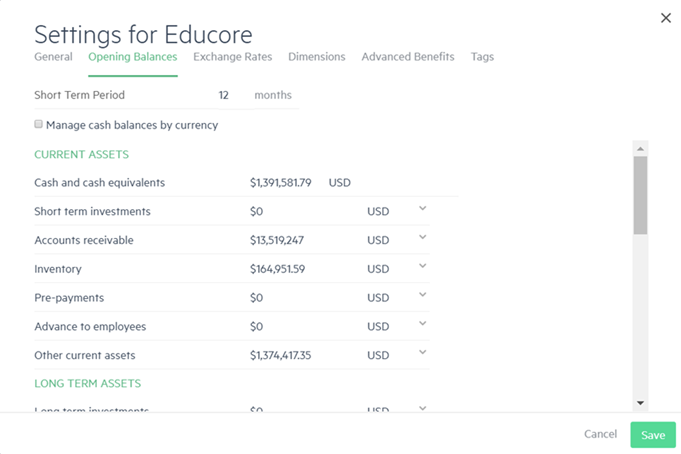Image resolution: width=681 pixels, height=454 pixels.
Task: Open currency dropdown for Advance to employees
Action: point(422,323)
